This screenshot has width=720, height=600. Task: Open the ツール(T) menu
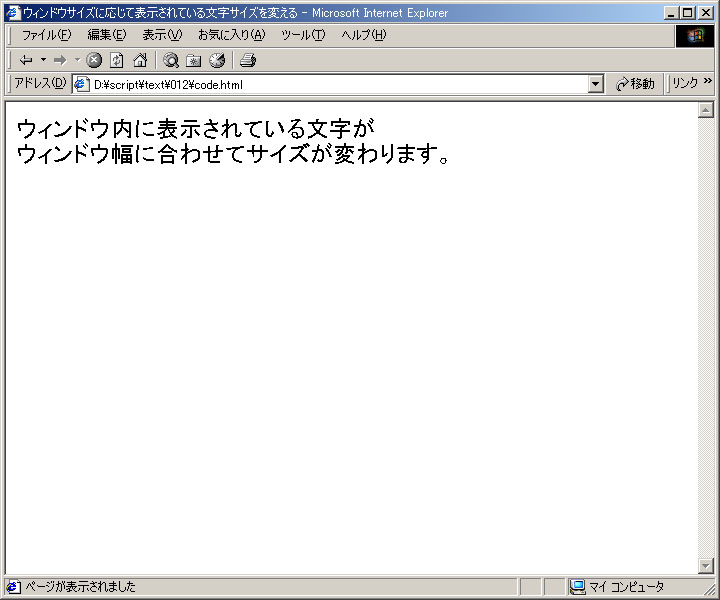[x=303, y=35]
